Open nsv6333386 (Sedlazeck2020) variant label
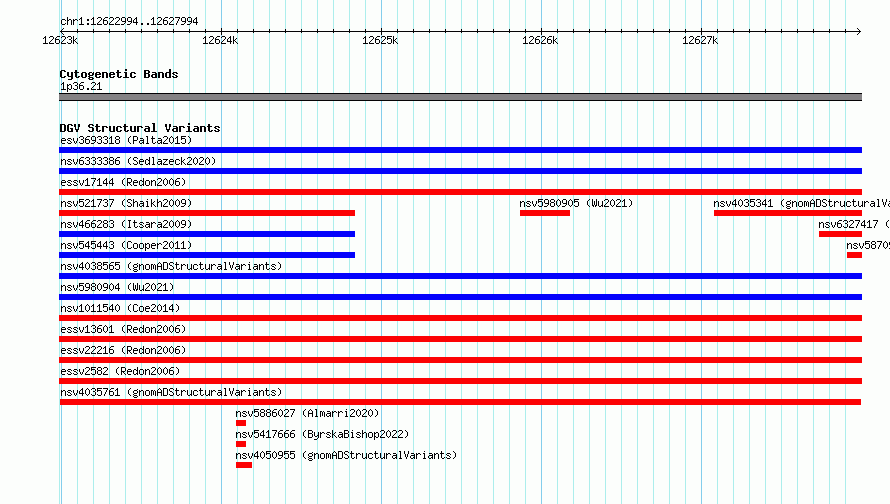890x504 pixels. point(138,161)
